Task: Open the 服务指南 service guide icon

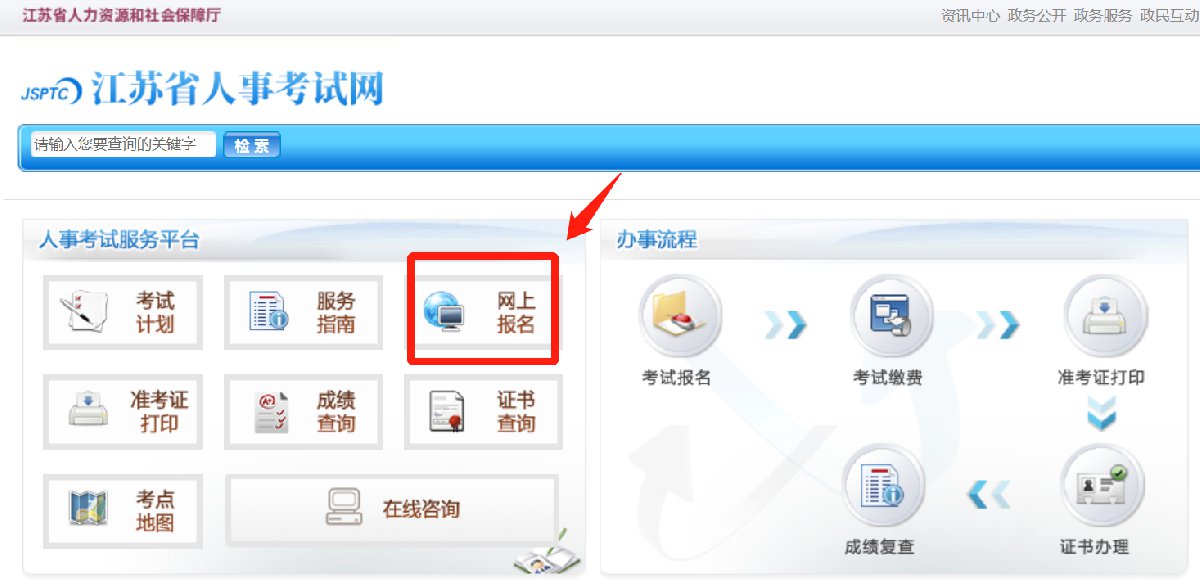Action: pos(267,311)
